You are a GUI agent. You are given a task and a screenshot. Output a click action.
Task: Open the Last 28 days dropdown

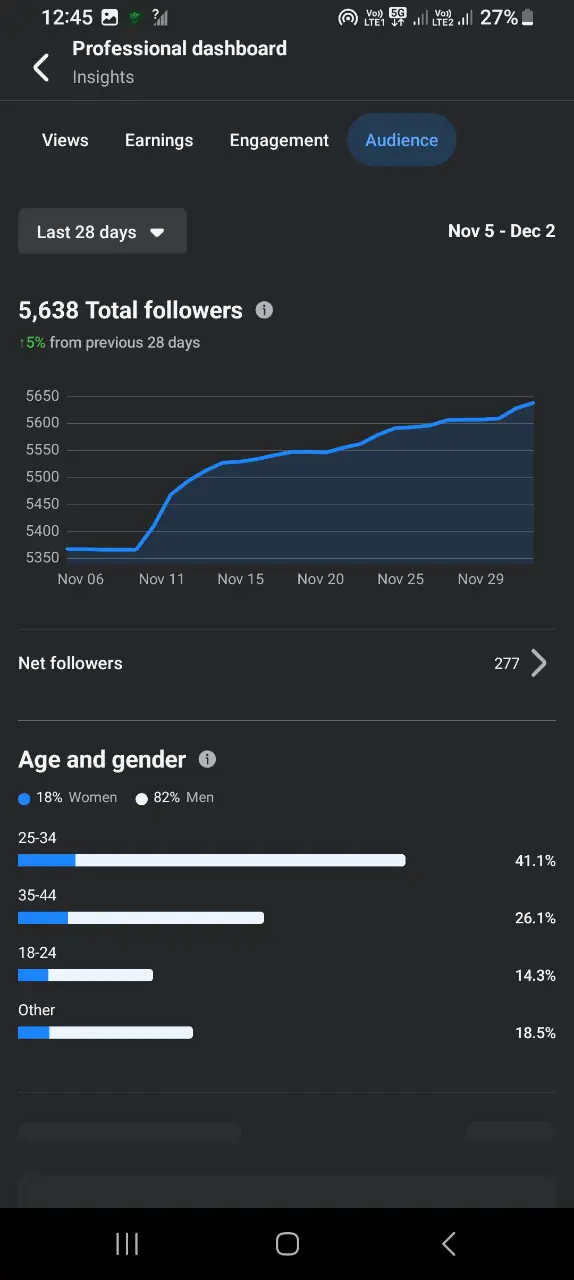[x=102, y=232]
